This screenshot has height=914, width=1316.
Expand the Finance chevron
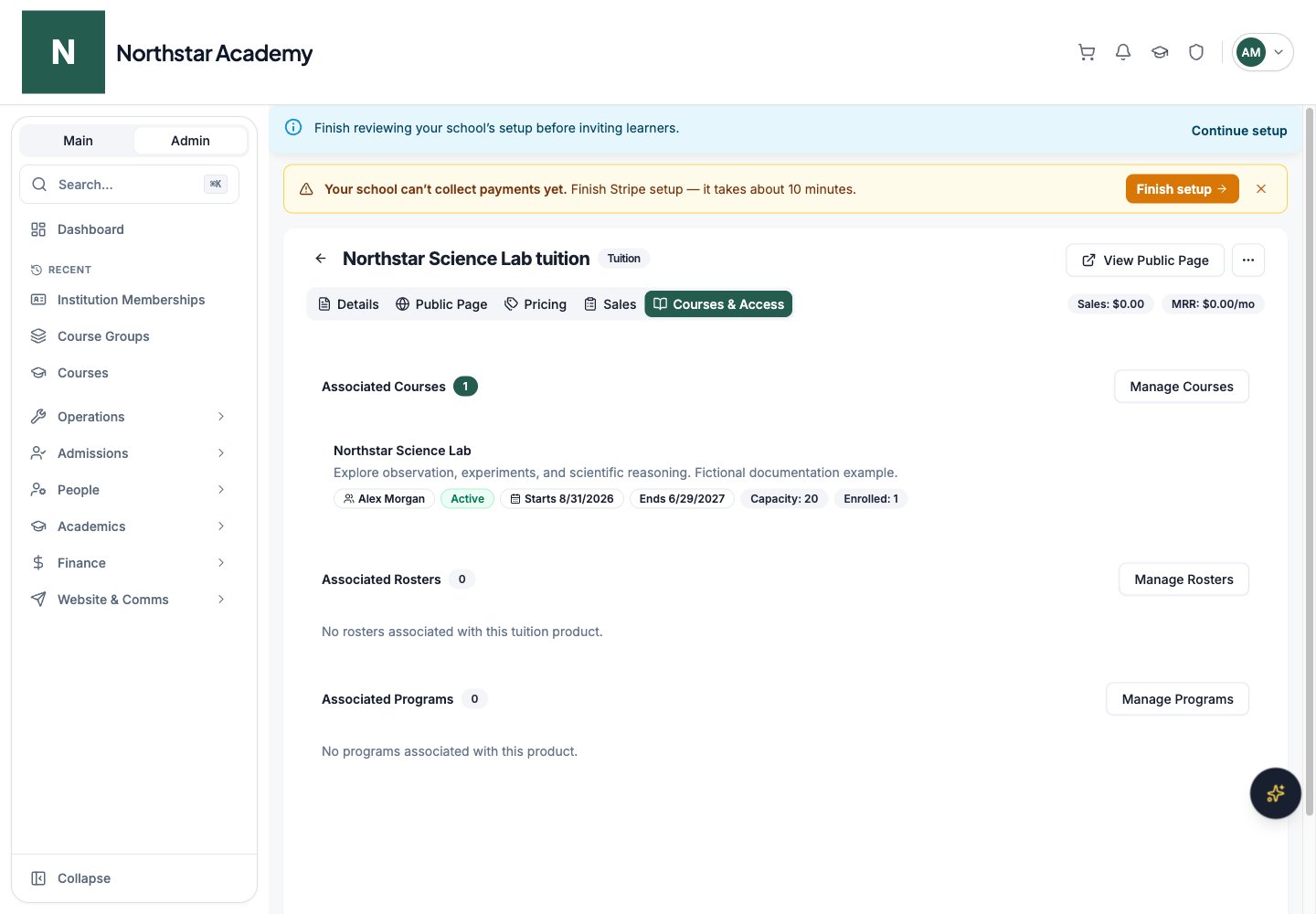point(221,563)
